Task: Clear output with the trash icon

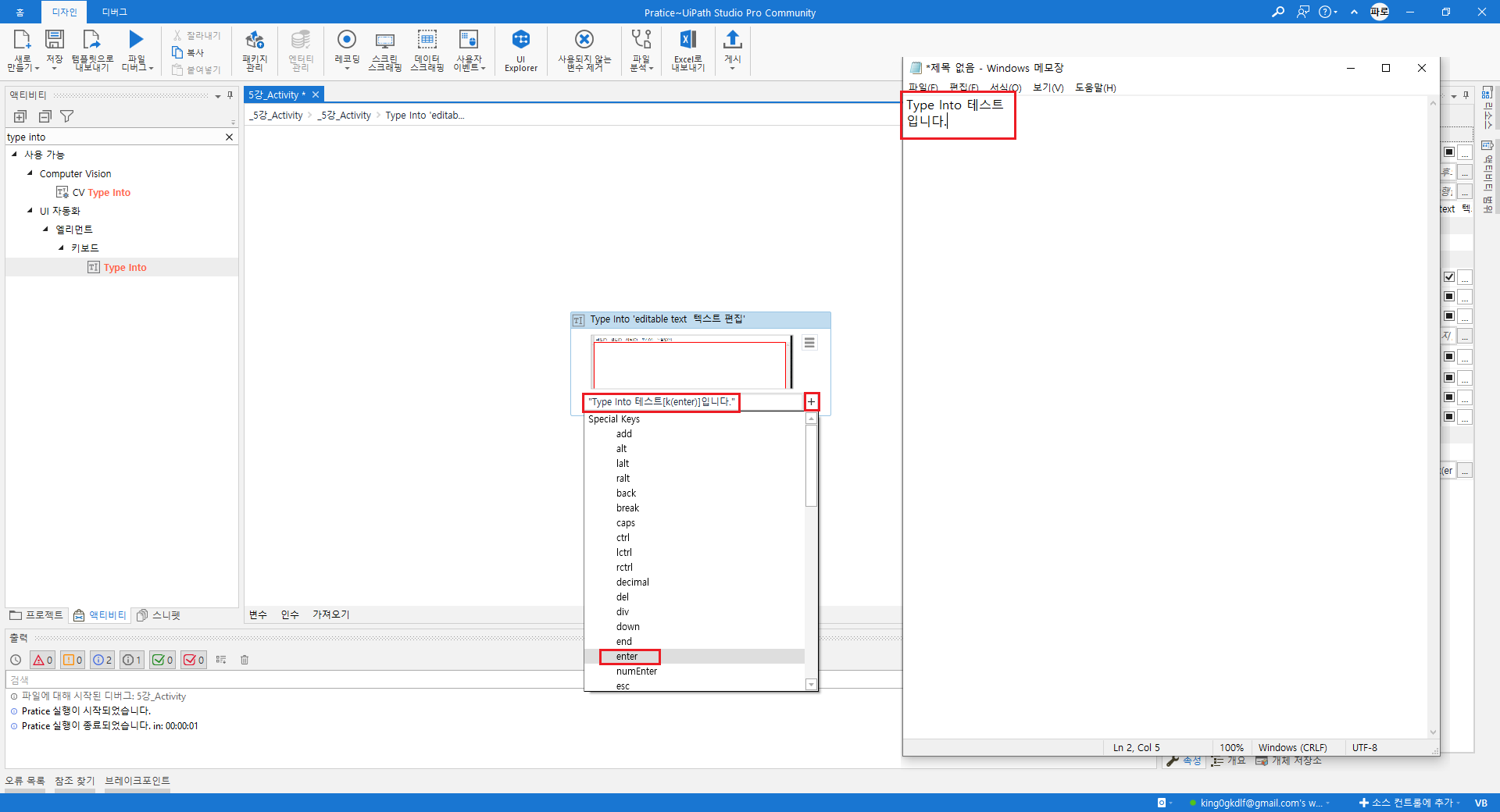Action: coord(245,660)
